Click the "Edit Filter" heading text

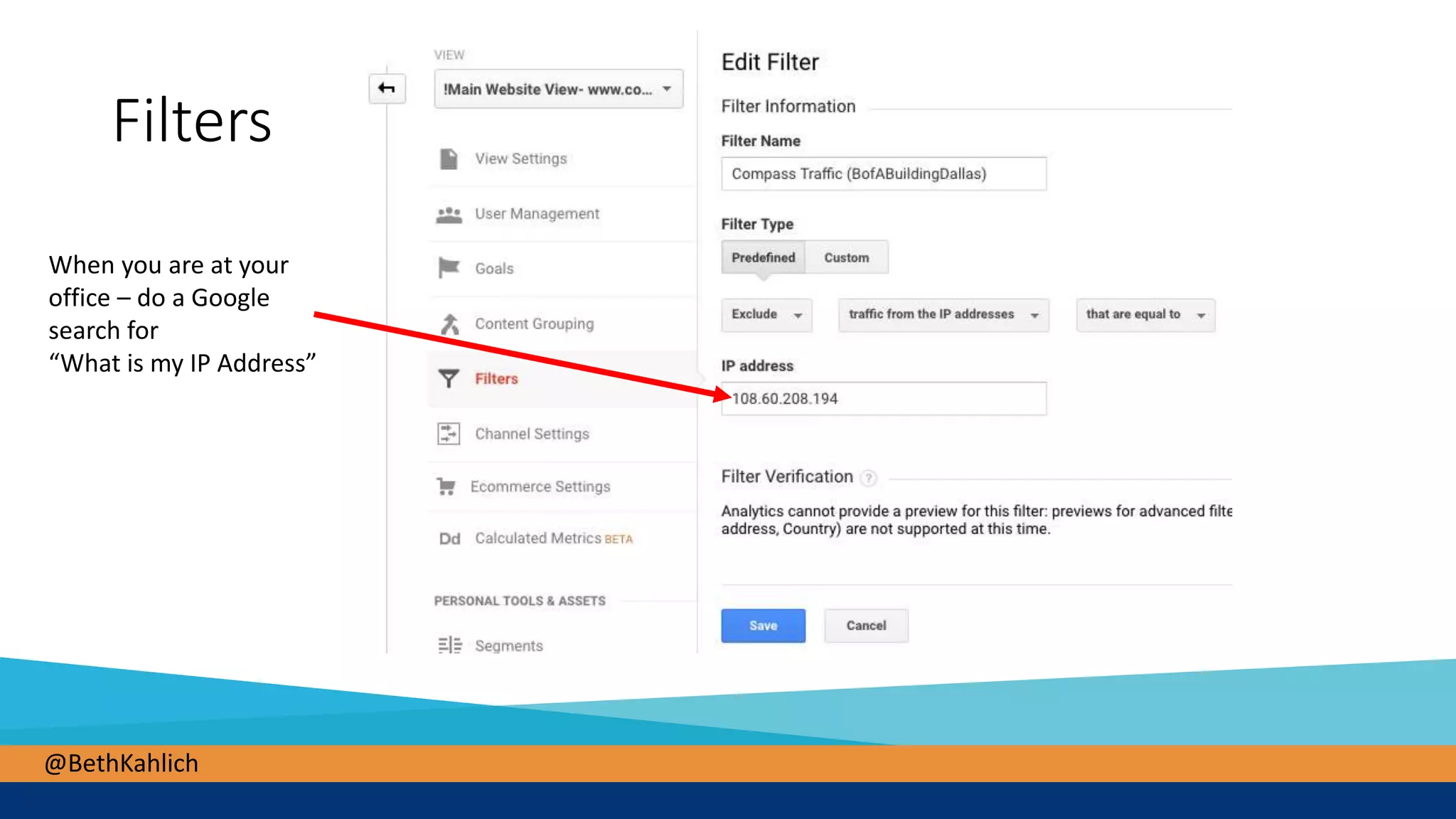pyautogui.click(x=770, y=62)
